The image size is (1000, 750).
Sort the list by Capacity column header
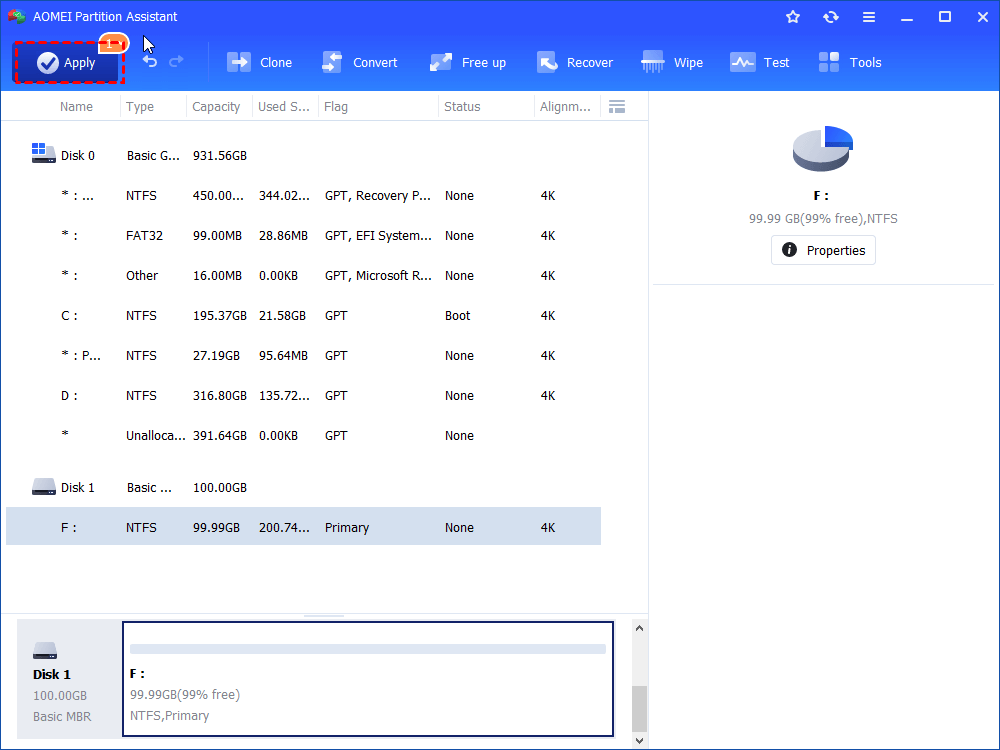pos(216,107)
